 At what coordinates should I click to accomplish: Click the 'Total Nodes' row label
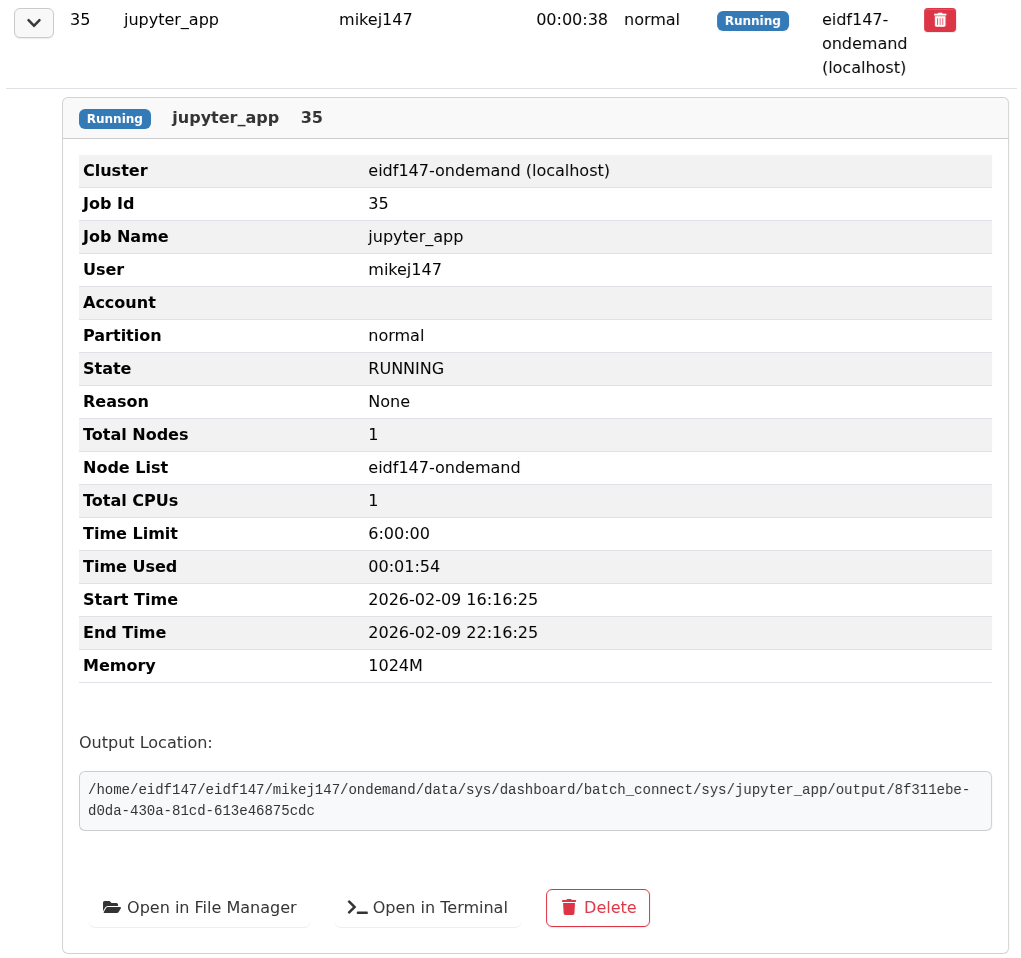[x=135, y=434]
